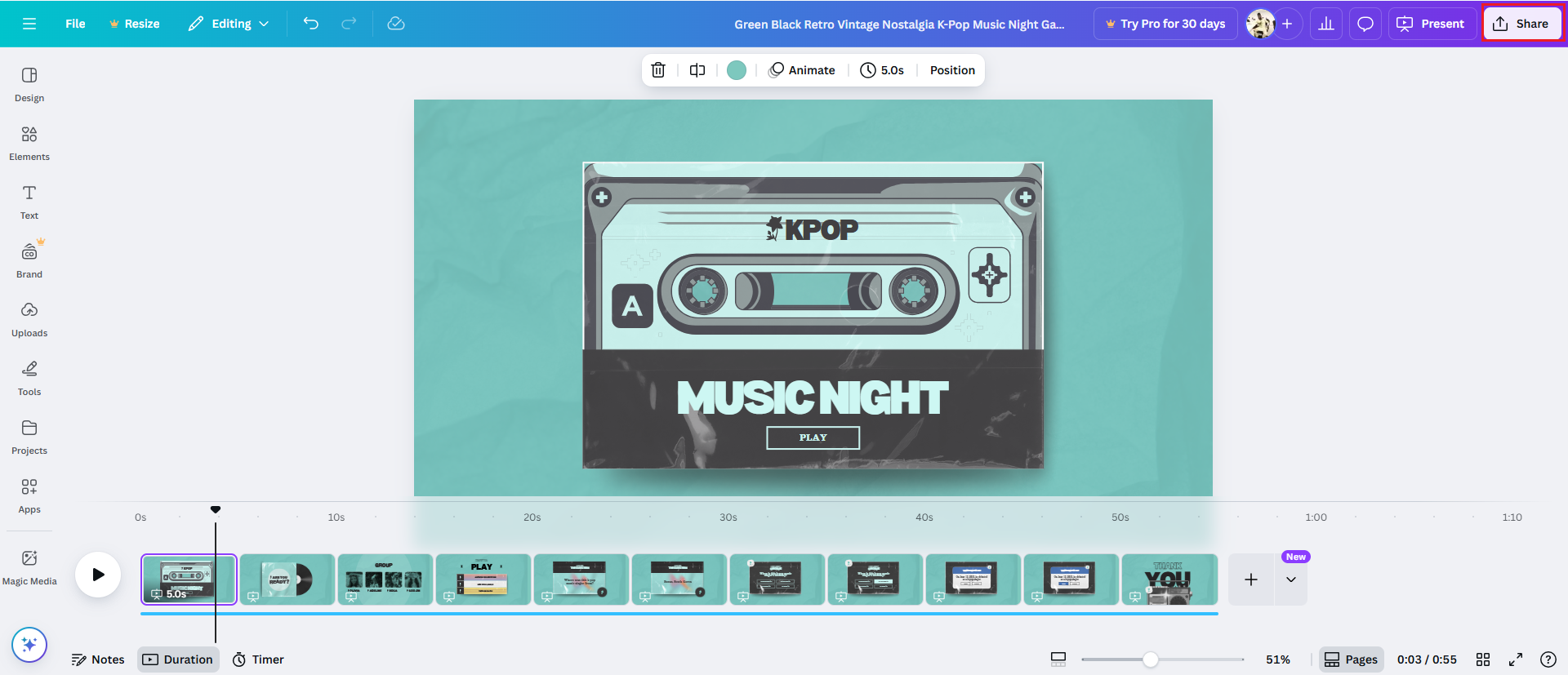Select the PLAY page thumbnail

[x=483, y=580]
